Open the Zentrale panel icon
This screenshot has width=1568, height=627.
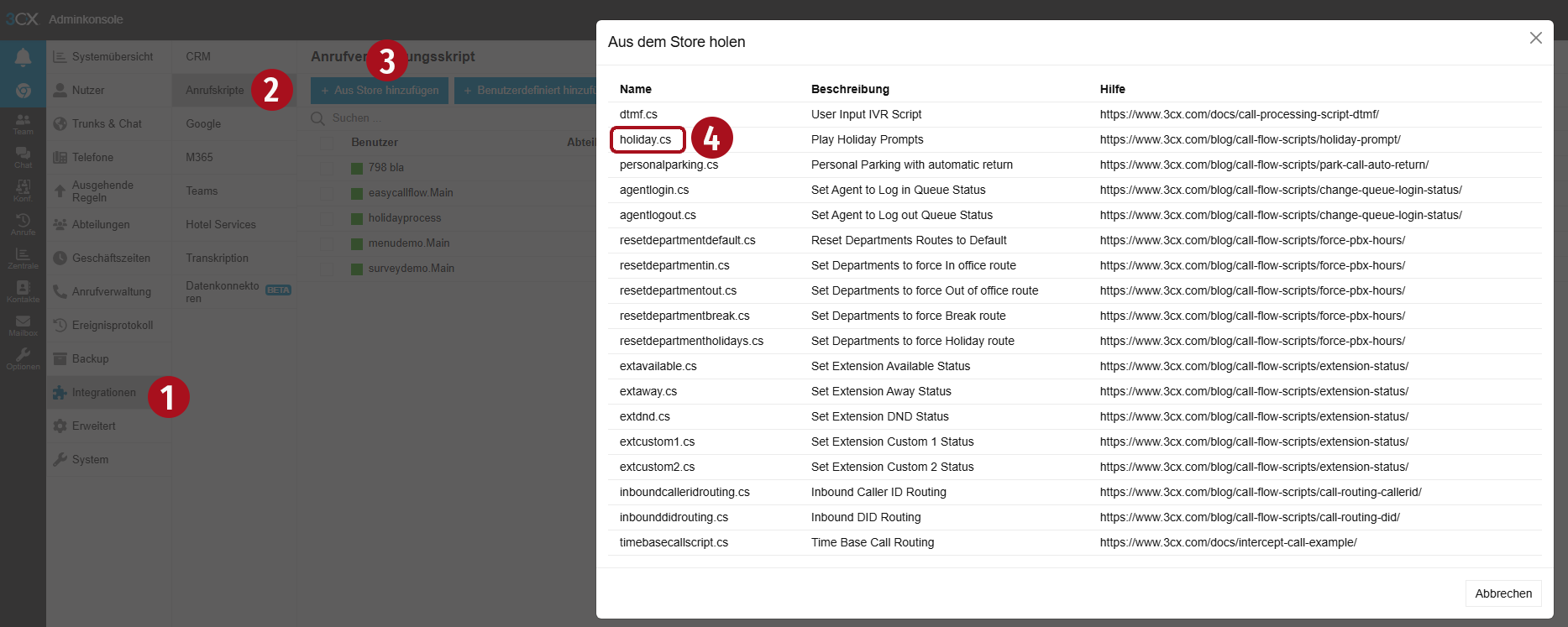click(x=23, y=258)
